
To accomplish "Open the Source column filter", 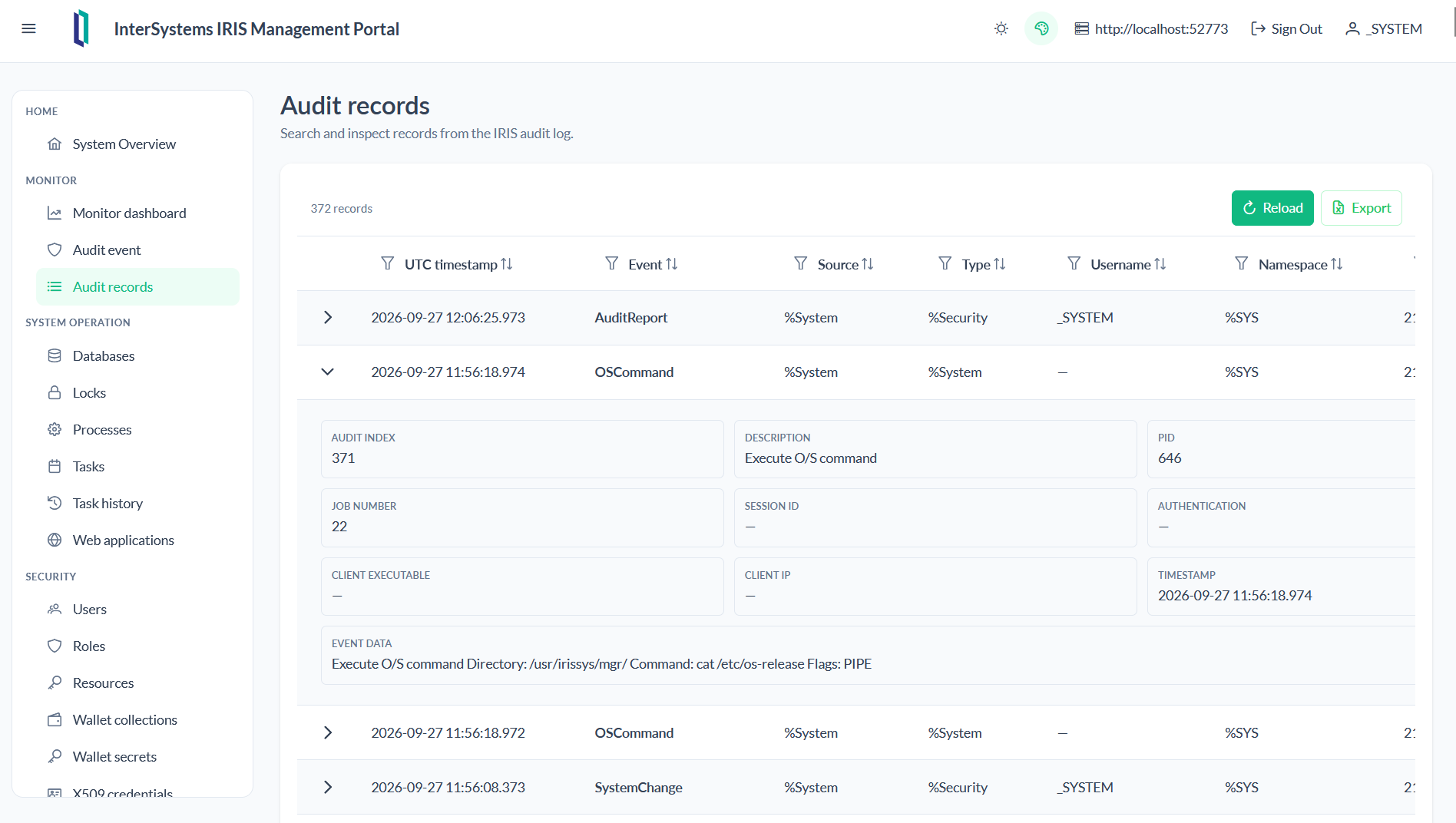I will (x=801, y=264).
